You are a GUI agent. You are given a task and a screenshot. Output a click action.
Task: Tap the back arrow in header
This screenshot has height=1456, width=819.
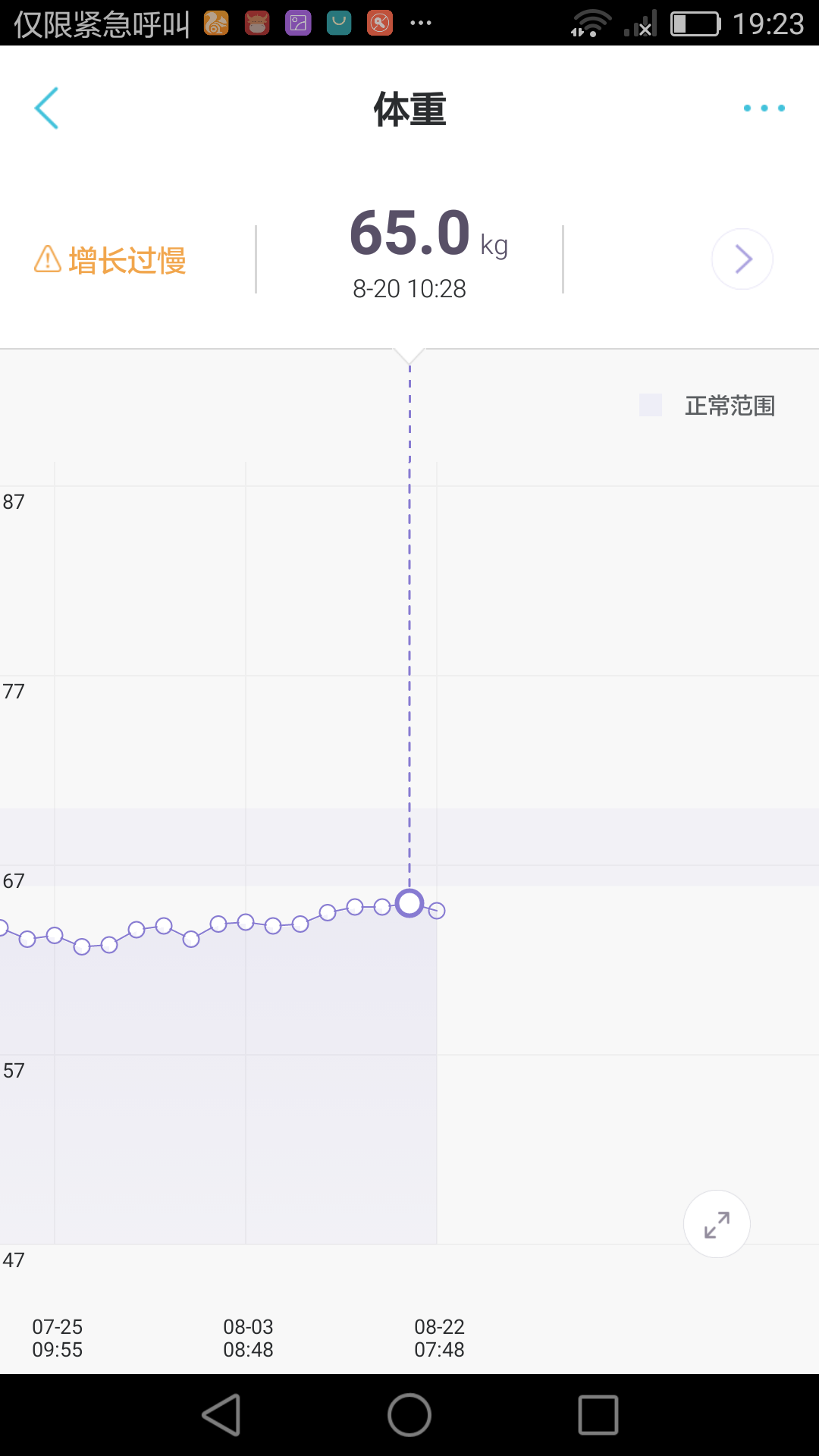pyautogui.click(x=46, y=108)
